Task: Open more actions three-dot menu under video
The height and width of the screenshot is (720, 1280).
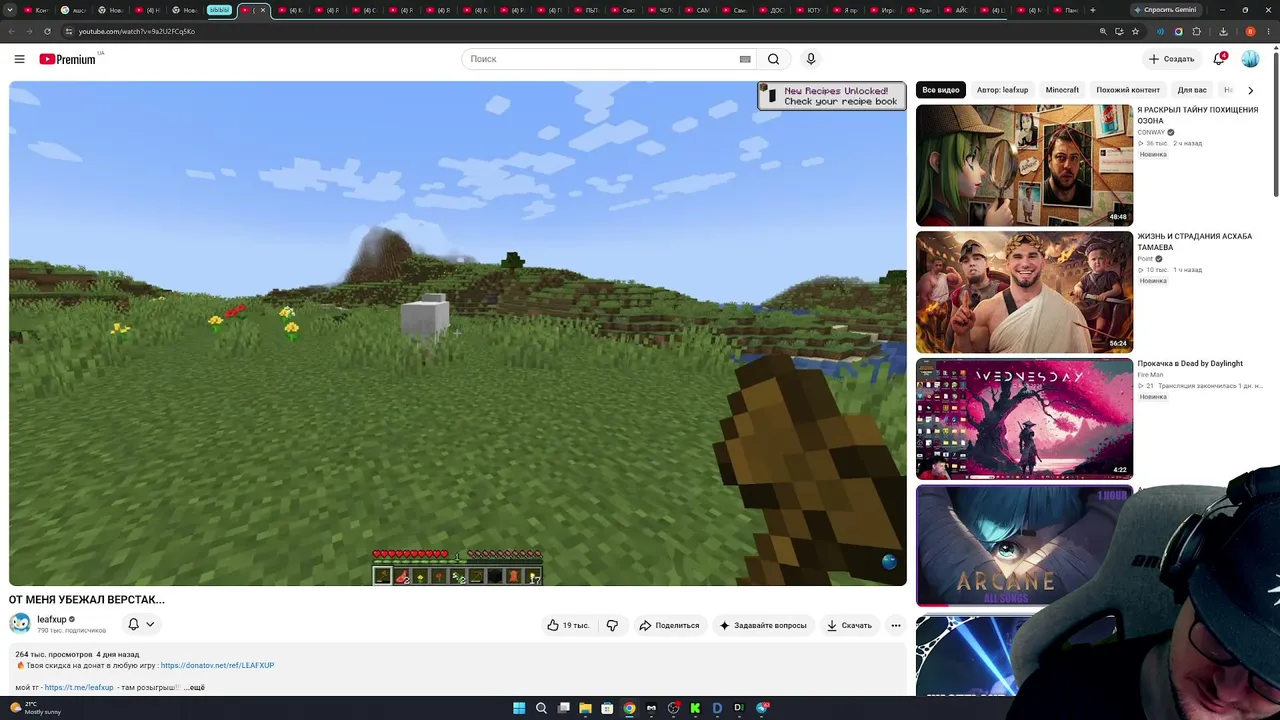Action: coord(896,625)
